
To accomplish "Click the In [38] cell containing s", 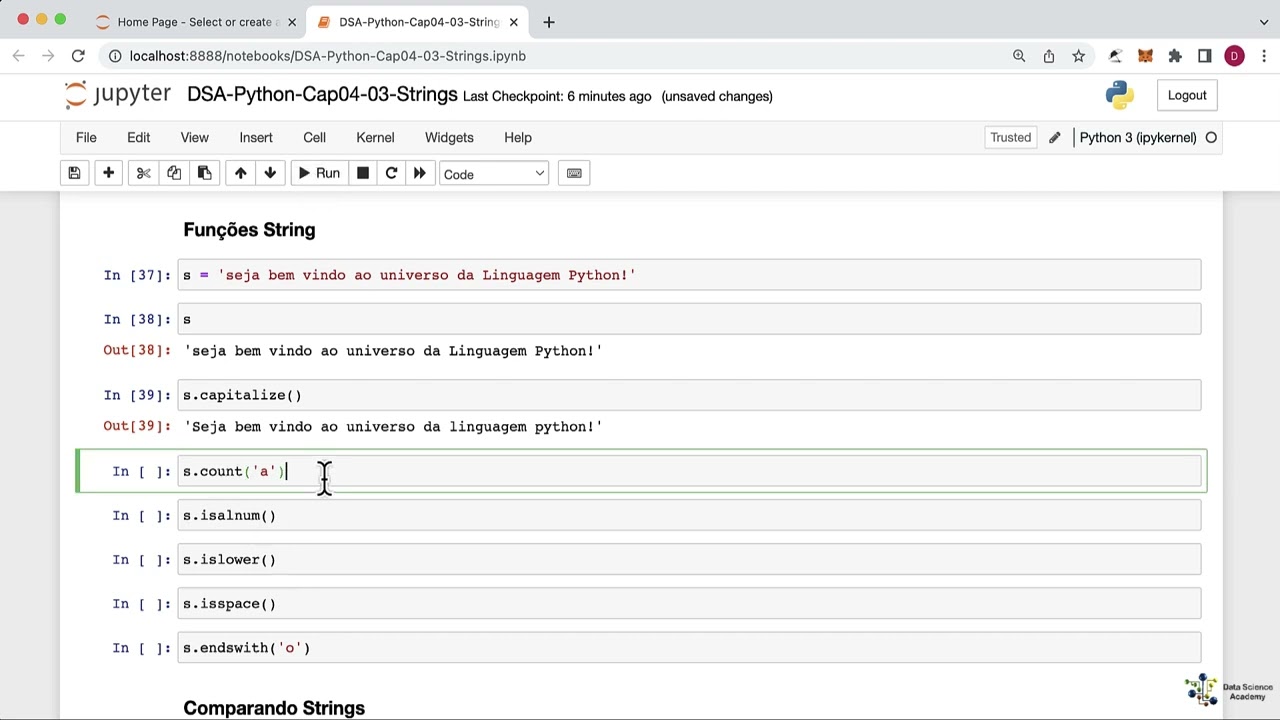I will [690, 319].
